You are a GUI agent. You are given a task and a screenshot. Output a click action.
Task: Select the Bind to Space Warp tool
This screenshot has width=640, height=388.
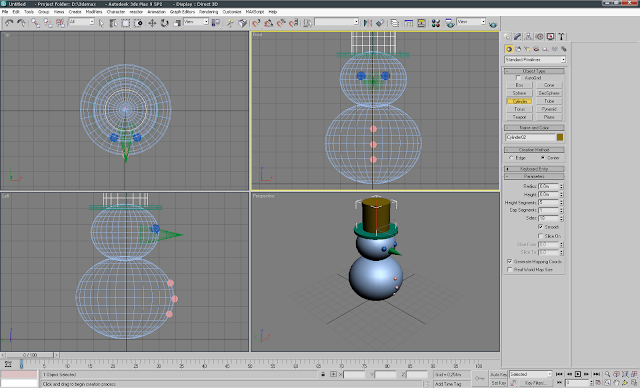click(60, 23)
